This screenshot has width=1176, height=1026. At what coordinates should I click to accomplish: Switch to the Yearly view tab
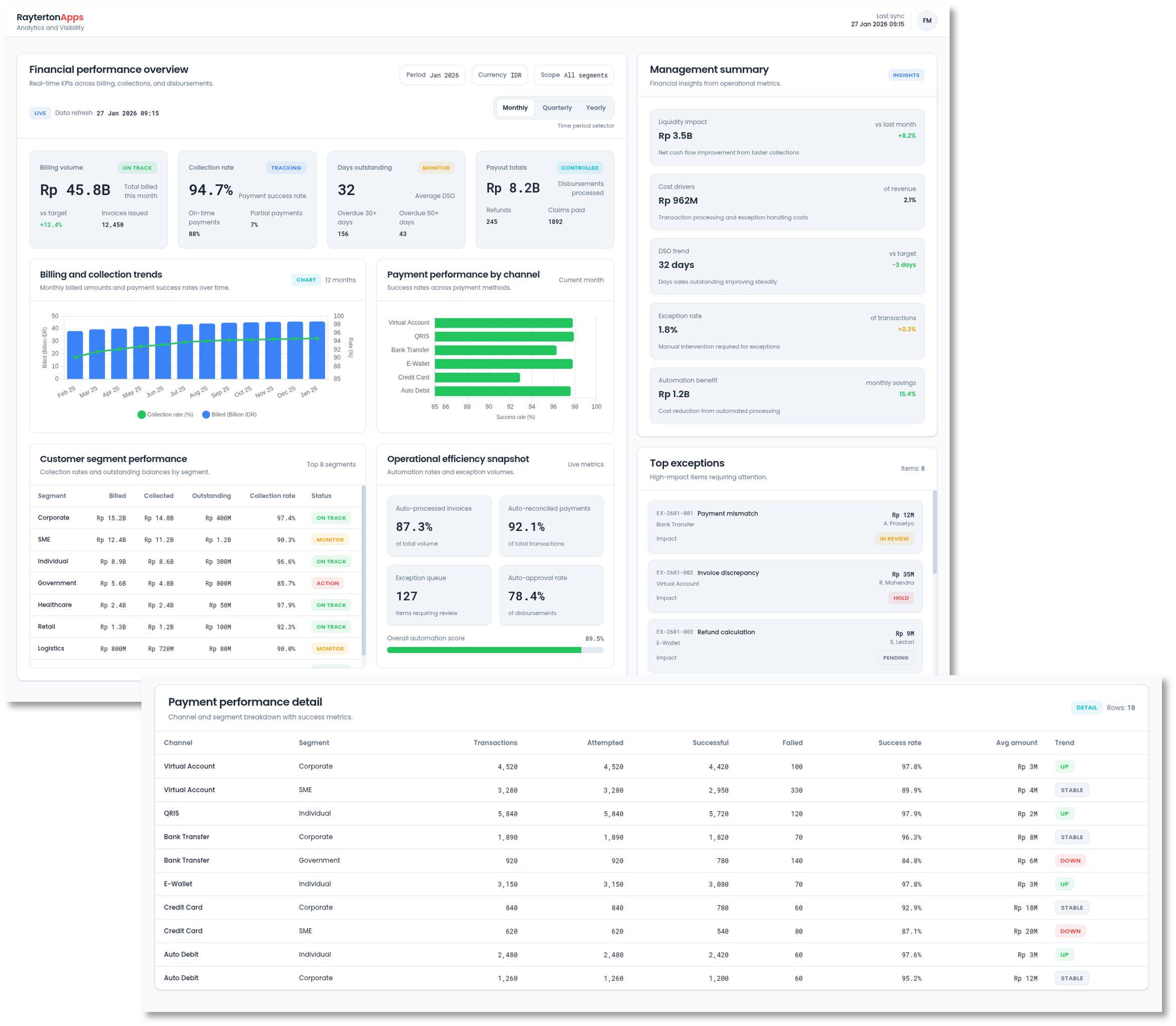click(595, 107)
